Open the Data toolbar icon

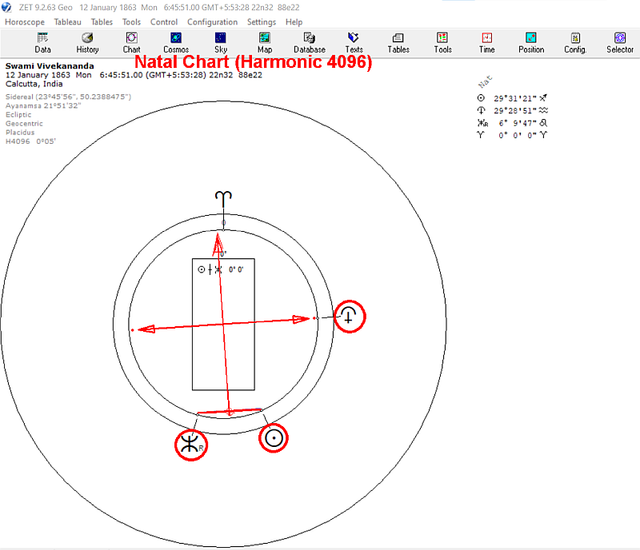pos(42,43)
